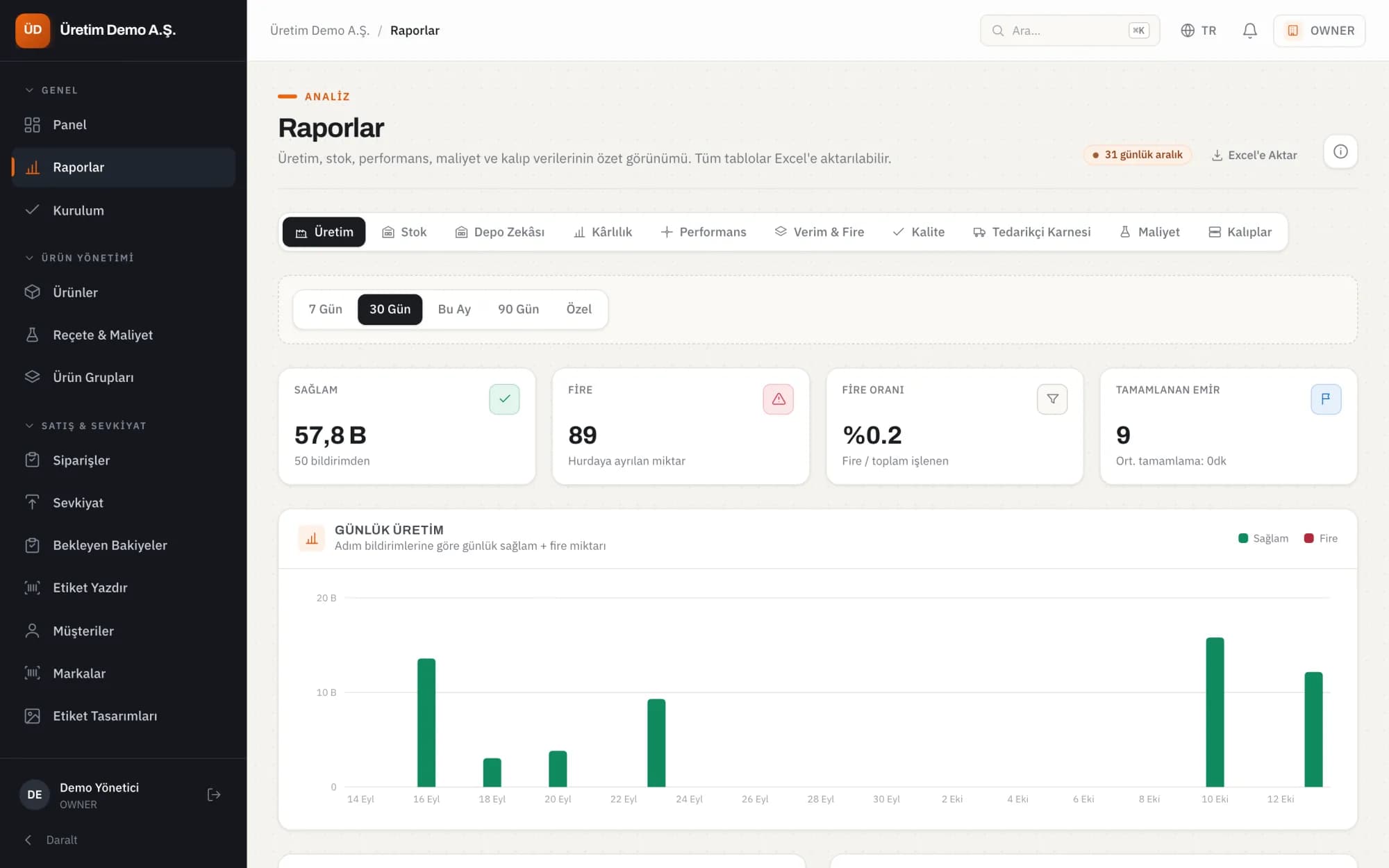Open the Verim & Fire tab
Viewport: 1389px width, 868px height.
pyautogui.click(x=820, y=232)
